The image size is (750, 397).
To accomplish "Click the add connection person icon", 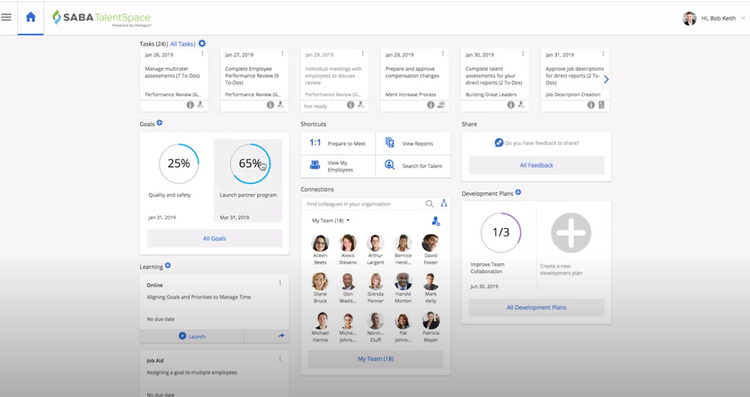I will tap(435, 221).
